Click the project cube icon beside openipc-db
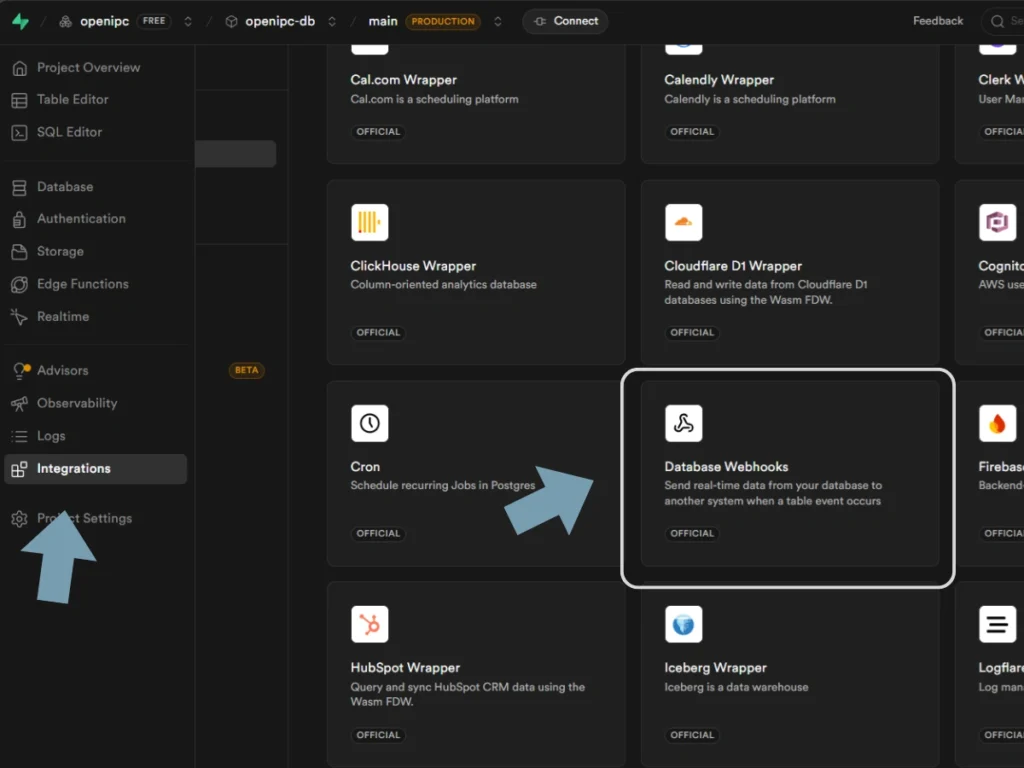The width and height of the screenshot is (1024, 768). pos(231,22)
